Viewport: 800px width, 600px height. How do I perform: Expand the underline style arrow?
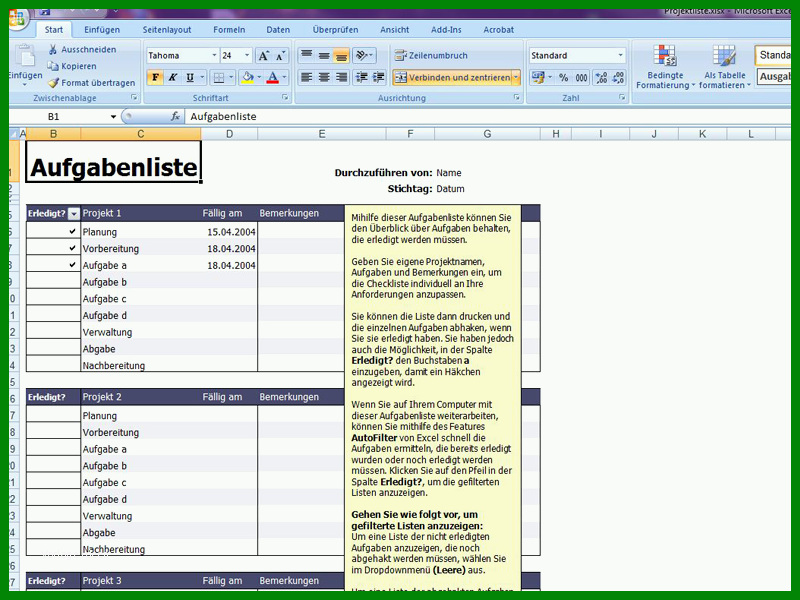point(202,78)
